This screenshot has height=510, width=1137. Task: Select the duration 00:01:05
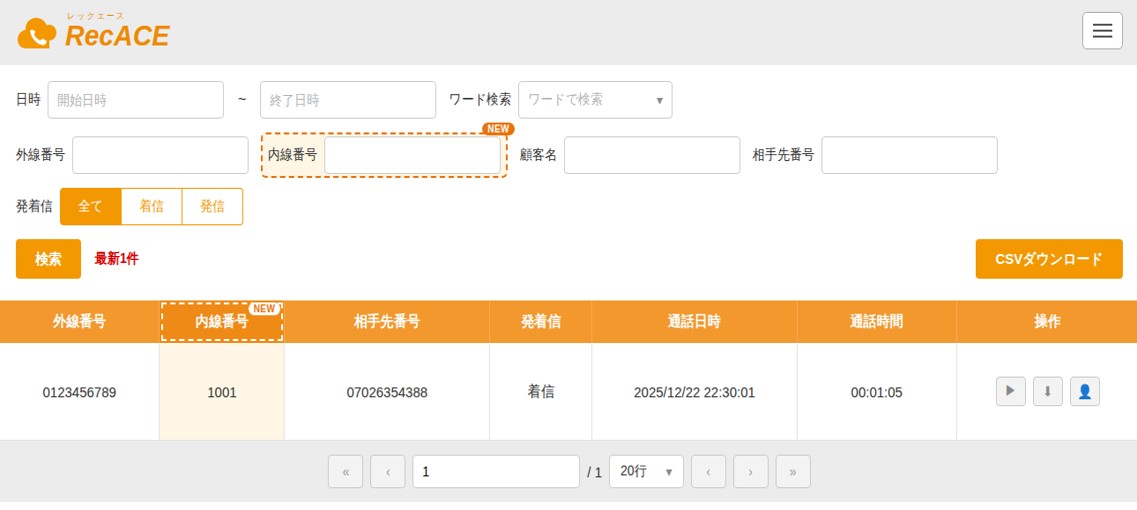pyautogui.click(x=877, y=392)
